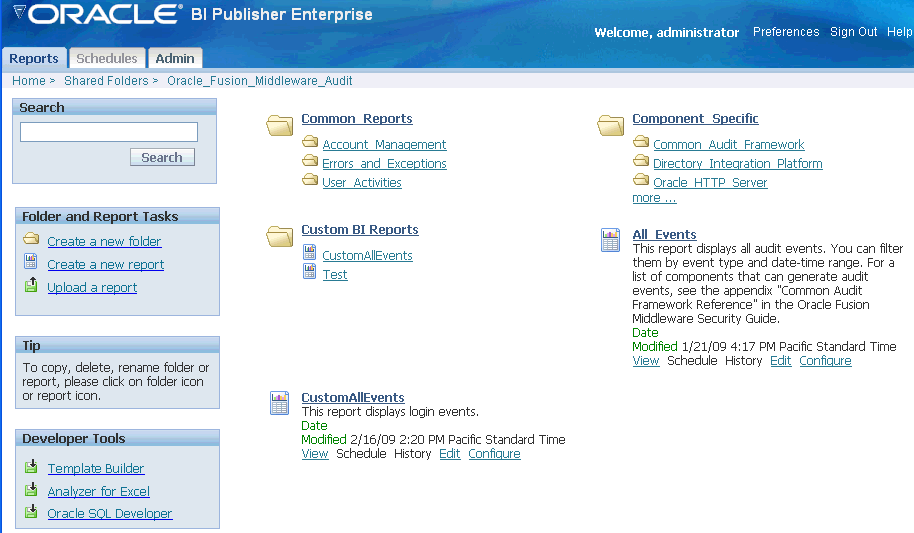Open the Template Builder link
Image resolution: width=914 pixels, height=533 pixels.
[96, 468]
